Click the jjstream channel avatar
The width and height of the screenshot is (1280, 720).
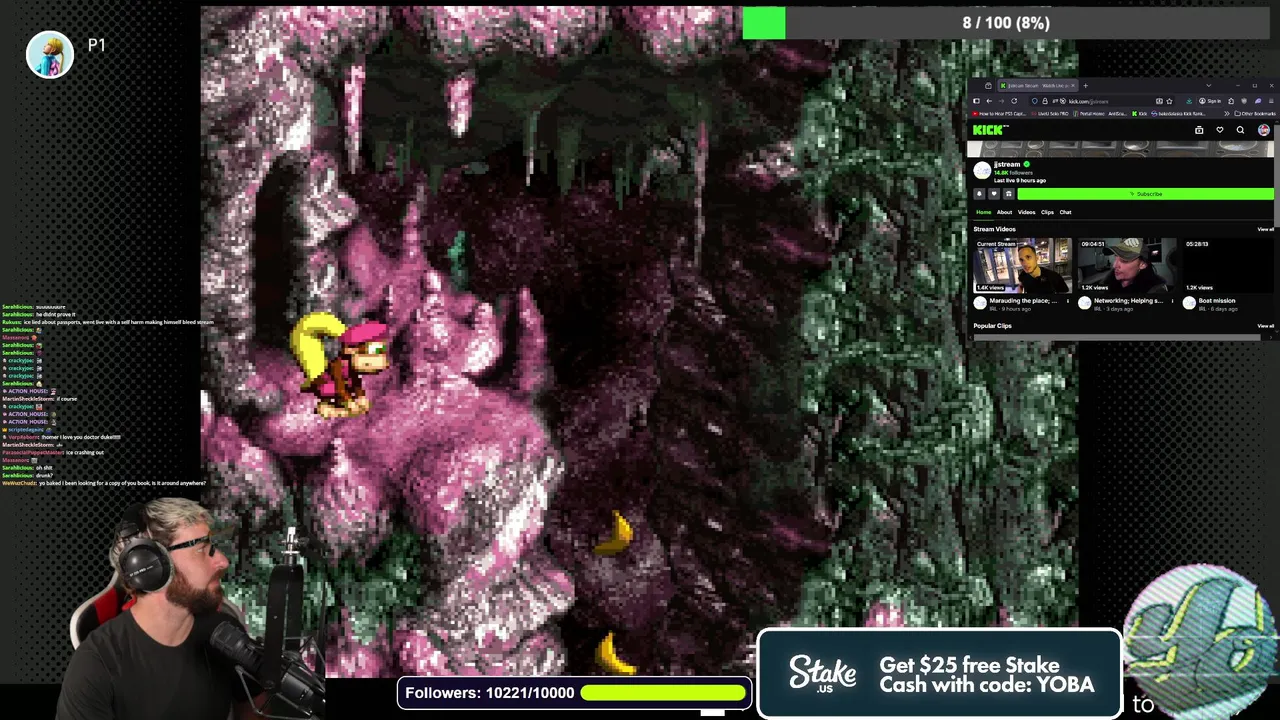[982, 171]
